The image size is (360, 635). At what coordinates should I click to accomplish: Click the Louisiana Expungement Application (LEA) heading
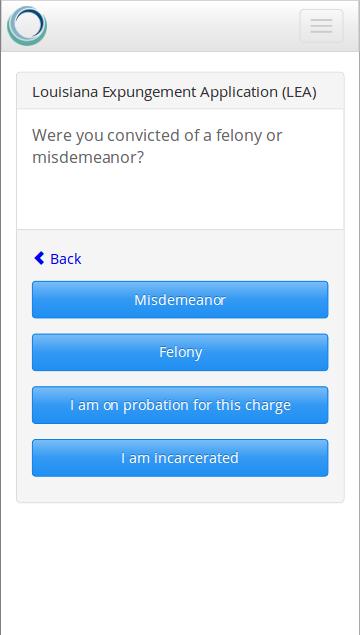click(x=174, y=92)
